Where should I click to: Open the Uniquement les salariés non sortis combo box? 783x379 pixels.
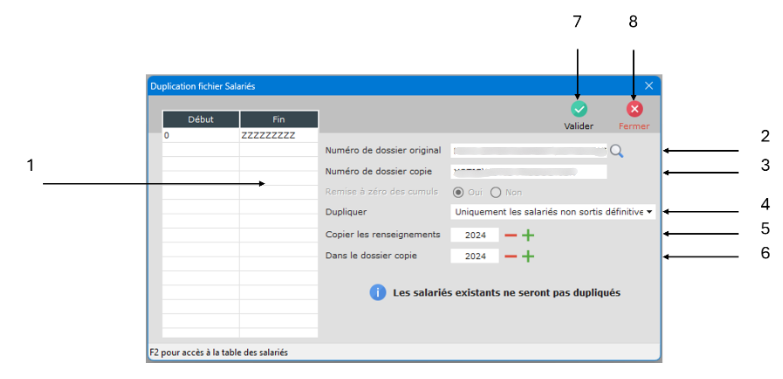point(553,212)
